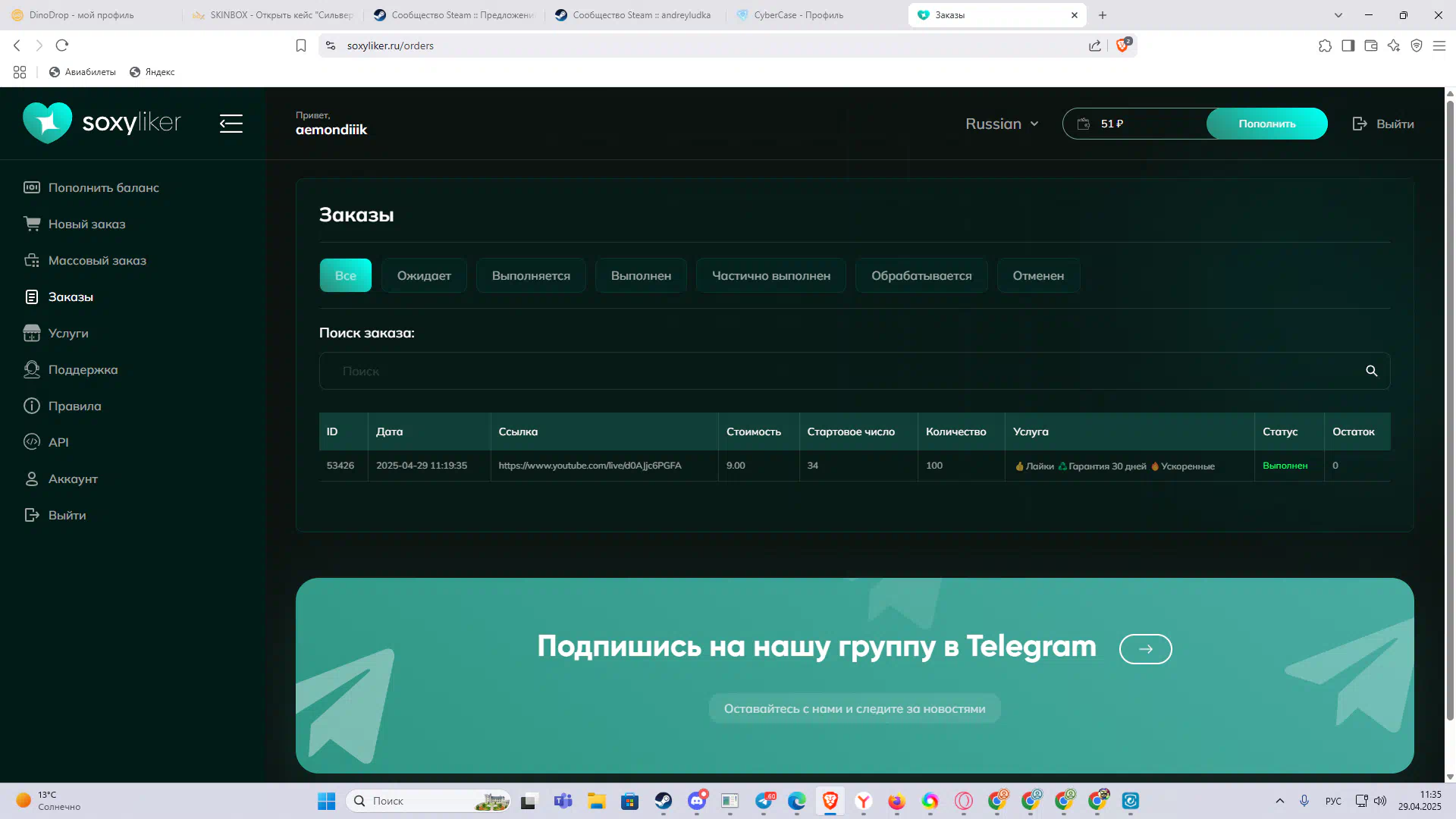Click the page vertical scrollbar
This screenshot has width=1456, height=819.
click(x=1450, y=409)
